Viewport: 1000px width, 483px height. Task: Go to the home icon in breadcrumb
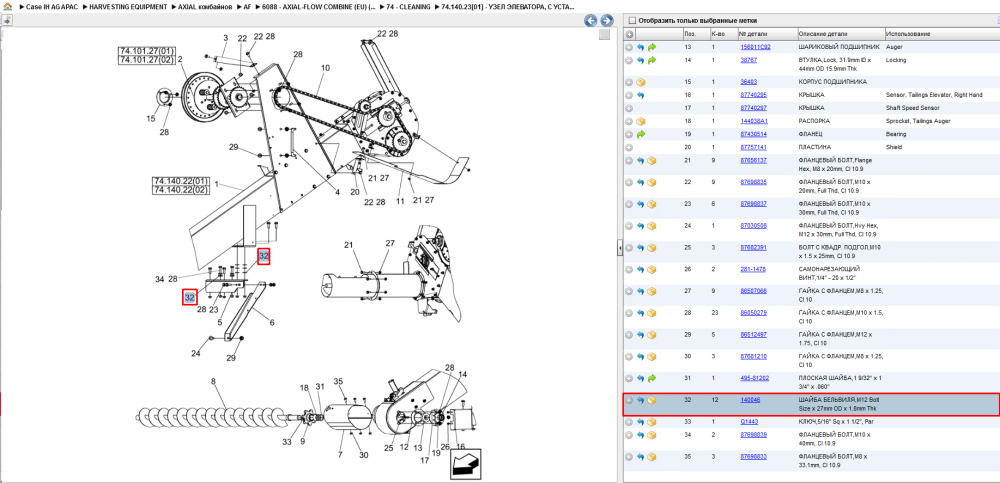pos(6,6)
